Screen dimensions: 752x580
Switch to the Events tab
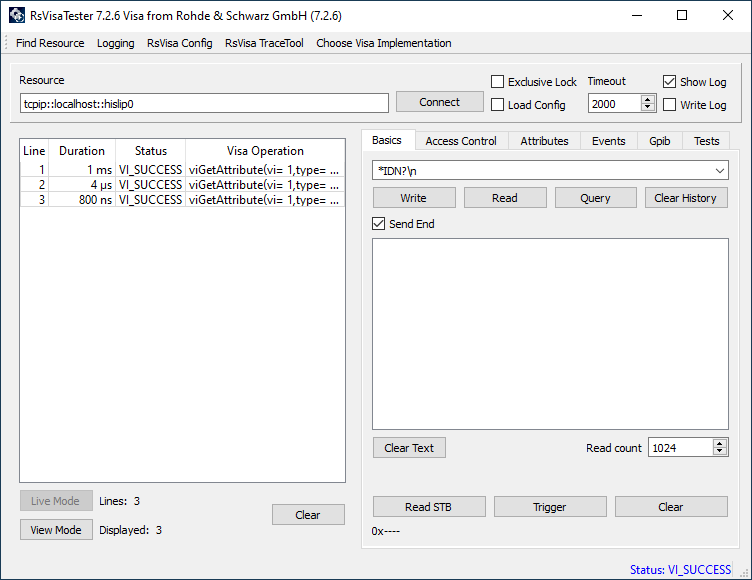[609, 141]
